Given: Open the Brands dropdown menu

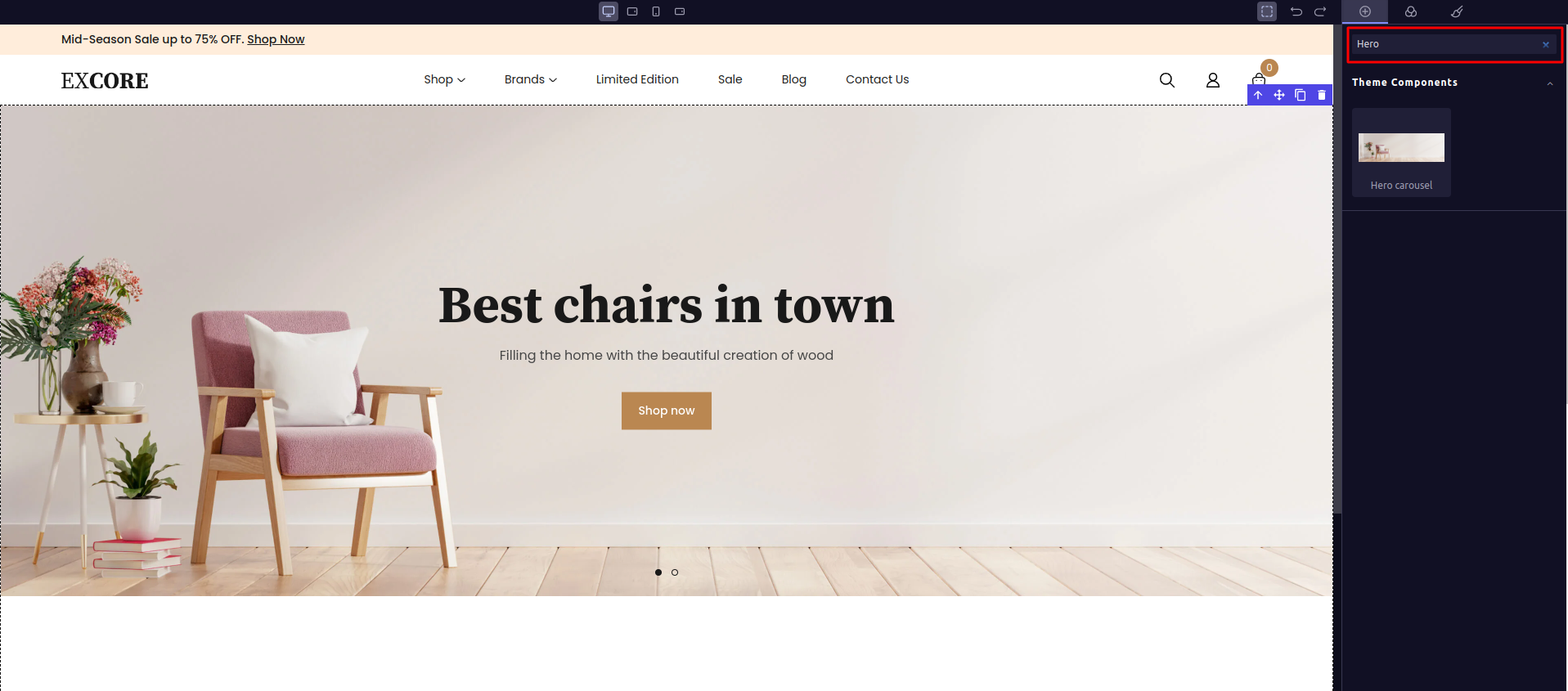Looking at the screenshot, I should 531,79.
